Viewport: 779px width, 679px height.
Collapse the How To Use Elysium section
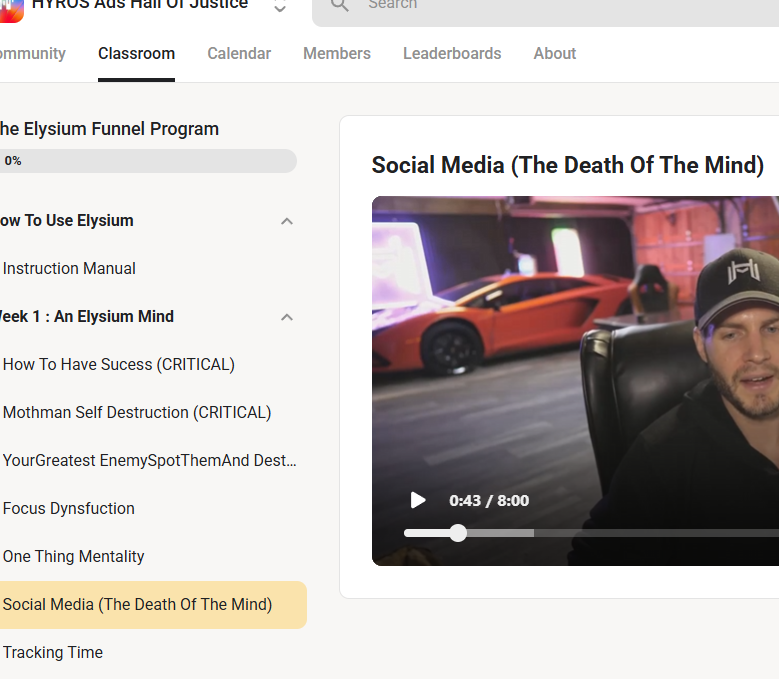(287, 221)
